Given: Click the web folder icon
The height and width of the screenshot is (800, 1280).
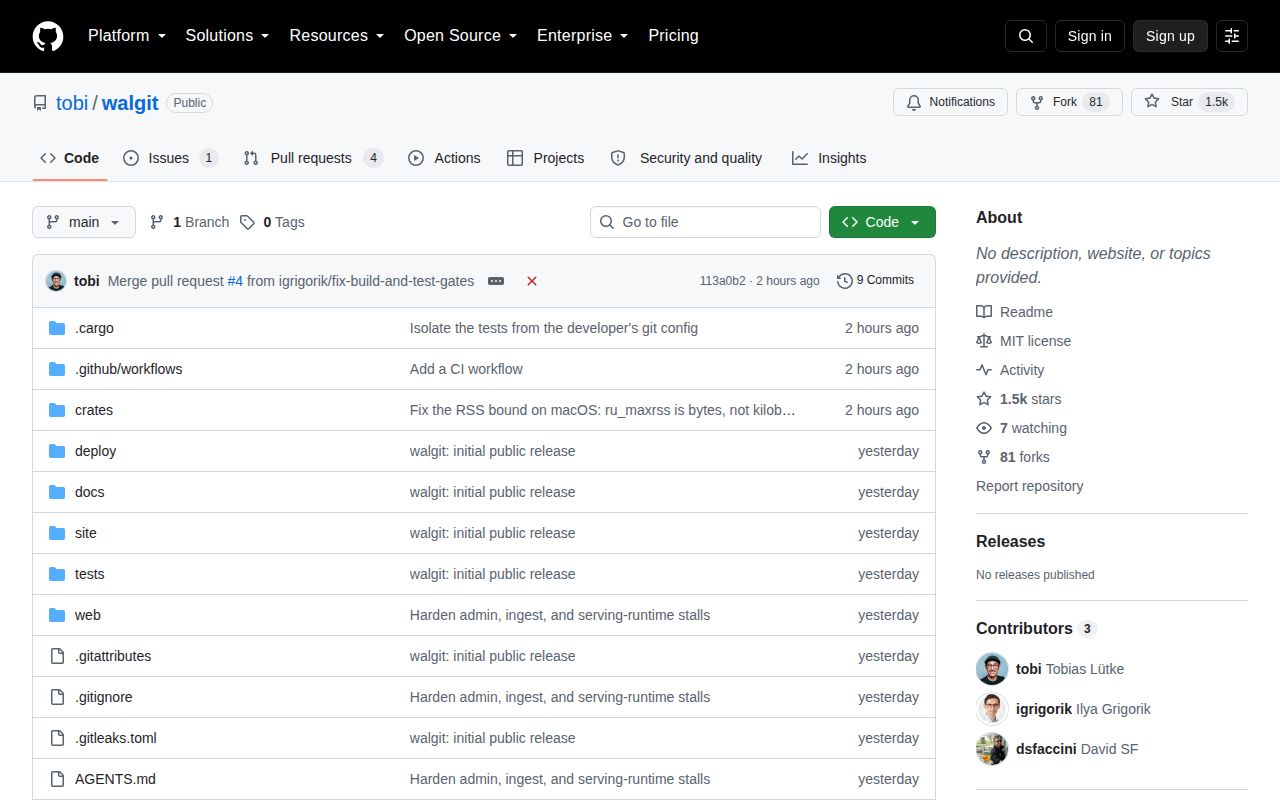Looking at the screenshot, I should [x=57, y=615].
